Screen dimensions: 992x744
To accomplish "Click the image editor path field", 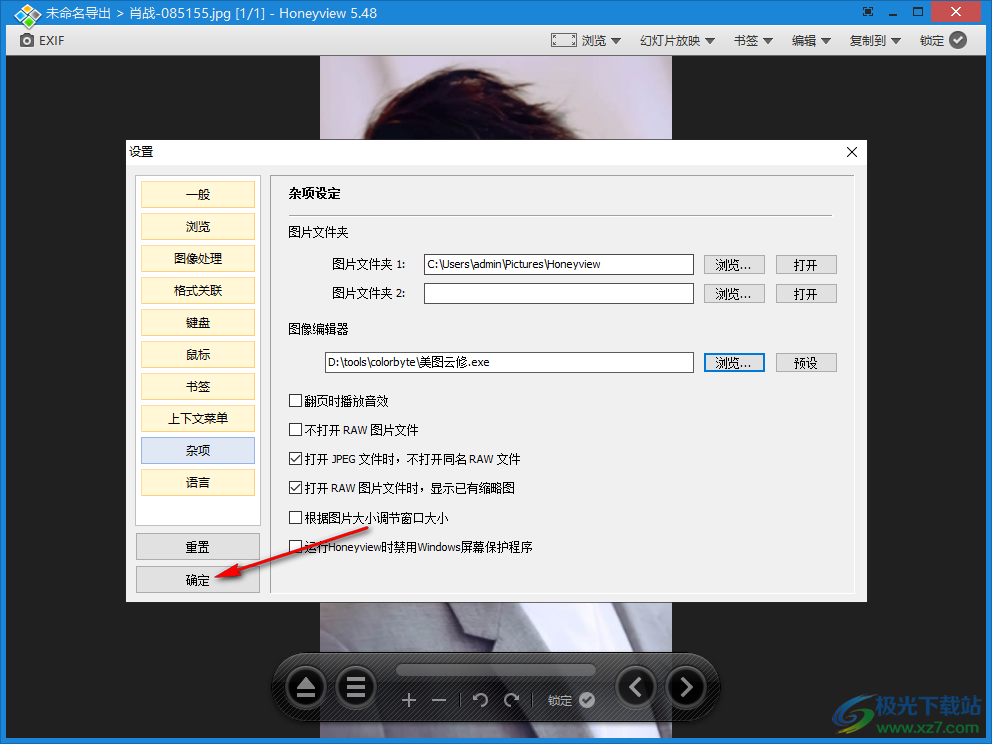I will (509, 363).
